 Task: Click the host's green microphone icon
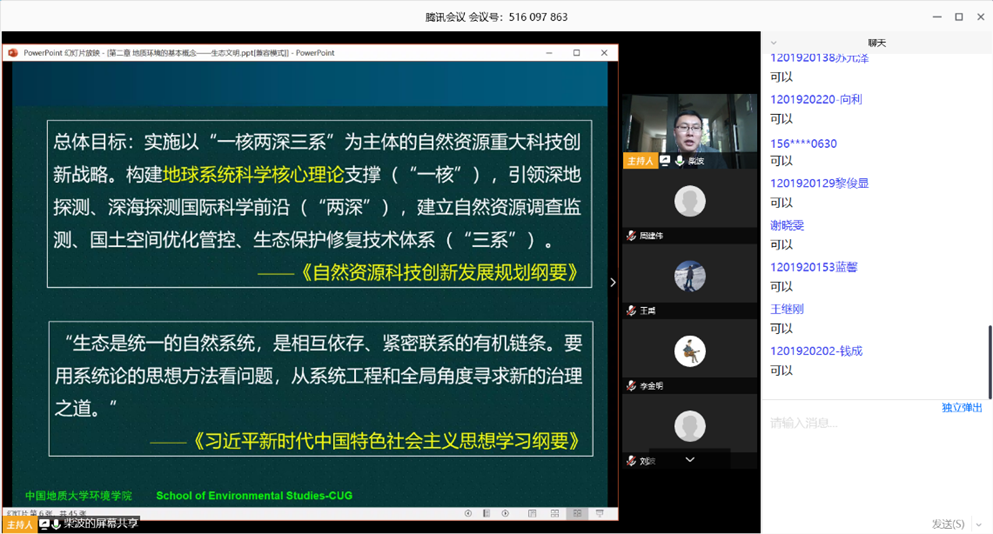[680, 161]
